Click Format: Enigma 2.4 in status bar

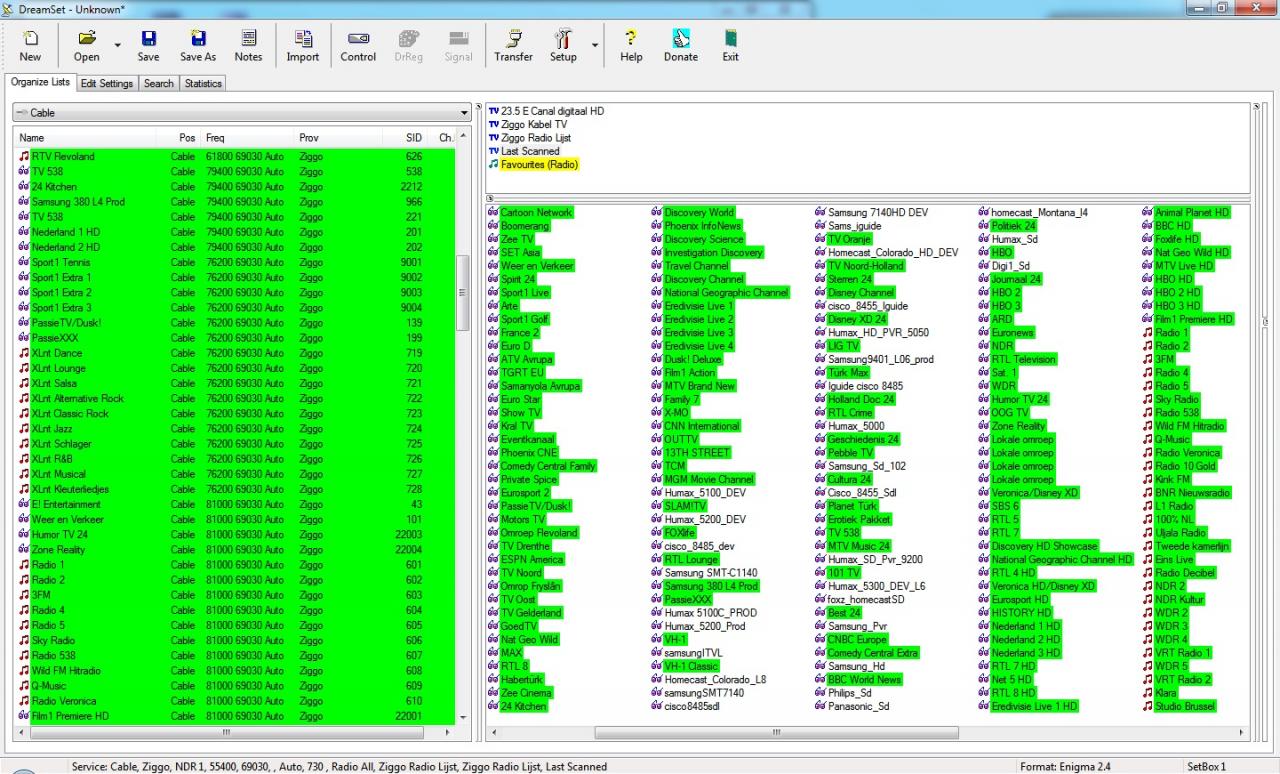pyautogui.click(x=1065, y=767)
